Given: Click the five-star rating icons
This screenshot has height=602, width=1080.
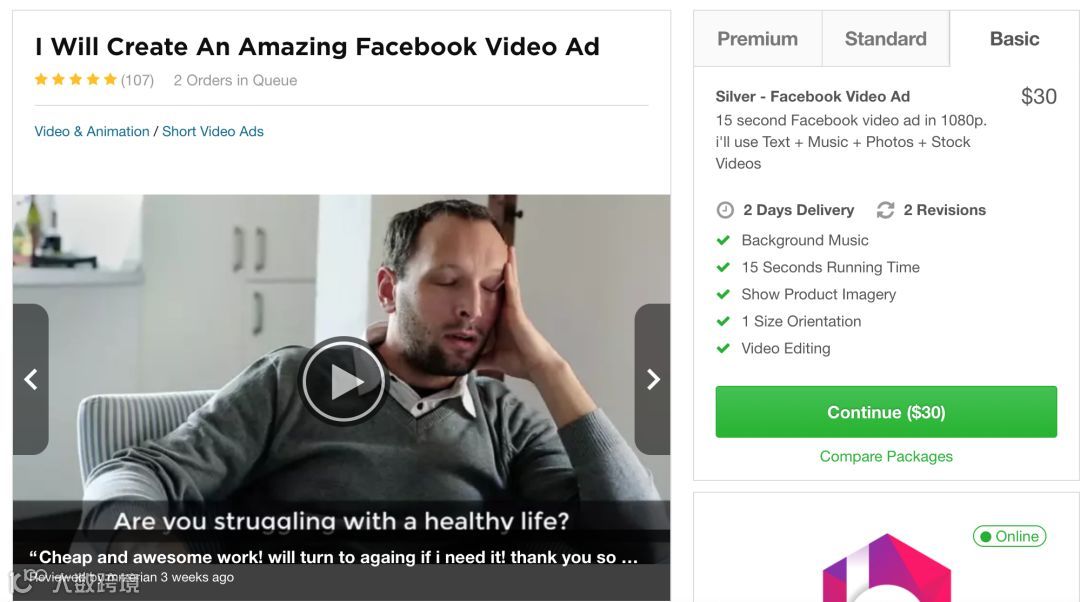Looking at the screenshot, I should point(76,80).
